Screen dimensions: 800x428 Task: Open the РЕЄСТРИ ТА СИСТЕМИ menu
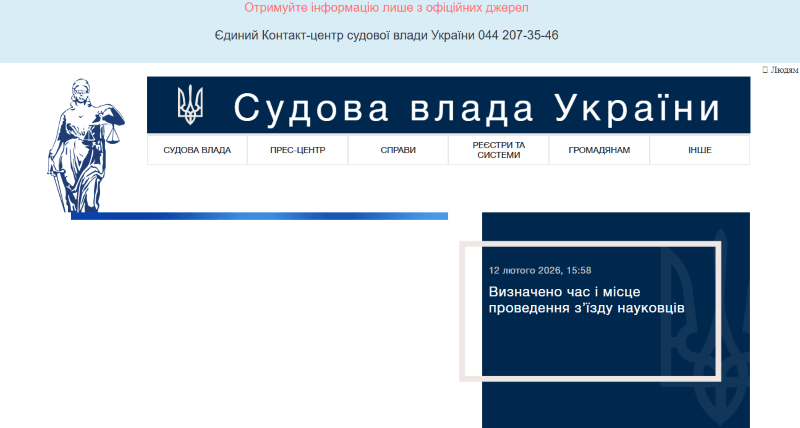click(498, 150)
